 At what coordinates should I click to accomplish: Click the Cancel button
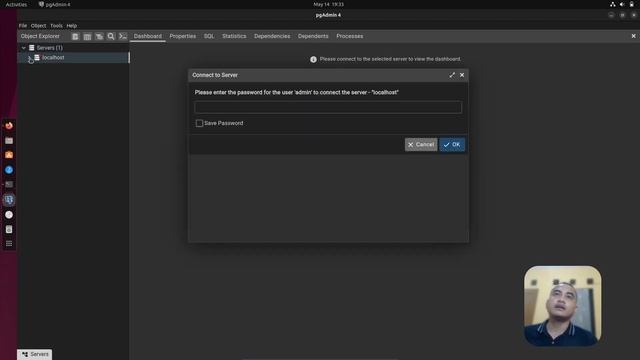[421, 144]
